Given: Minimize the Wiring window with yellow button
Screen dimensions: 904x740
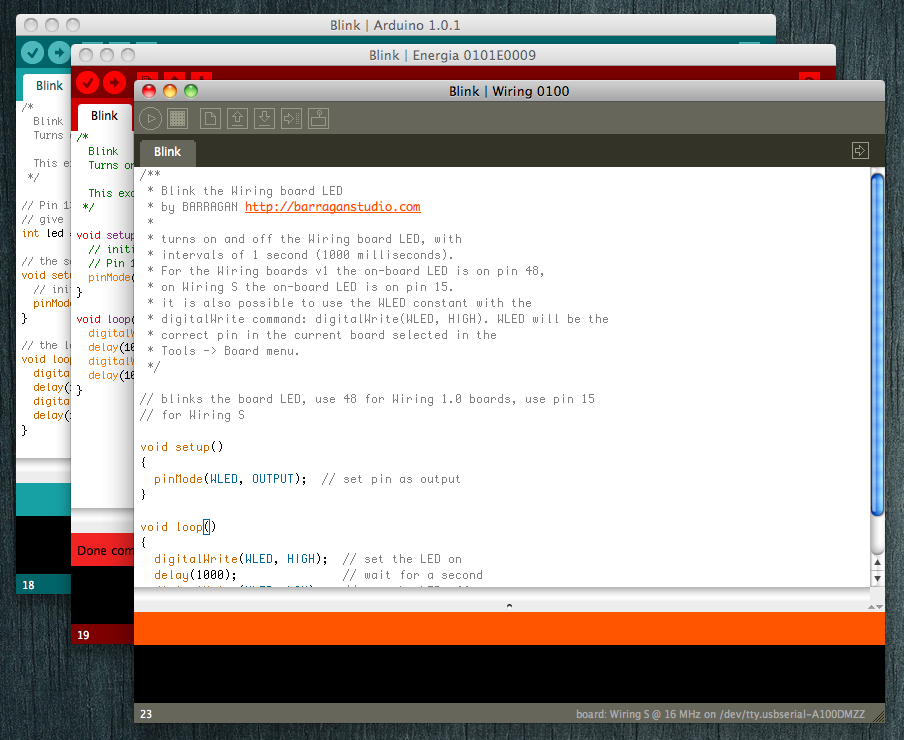Looking at the screenshot, I should click(170, 91).
